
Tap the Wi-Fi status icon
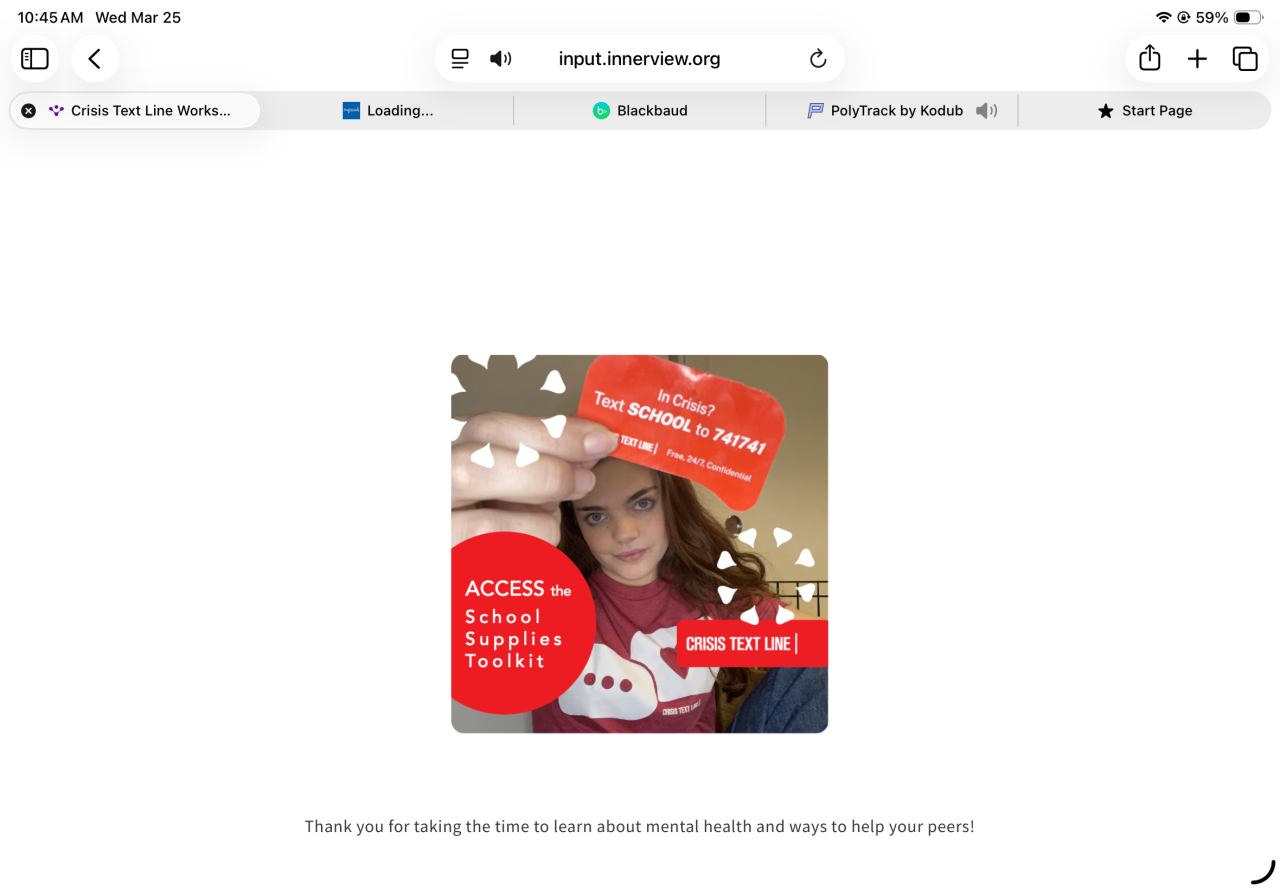pos(1163,18)
